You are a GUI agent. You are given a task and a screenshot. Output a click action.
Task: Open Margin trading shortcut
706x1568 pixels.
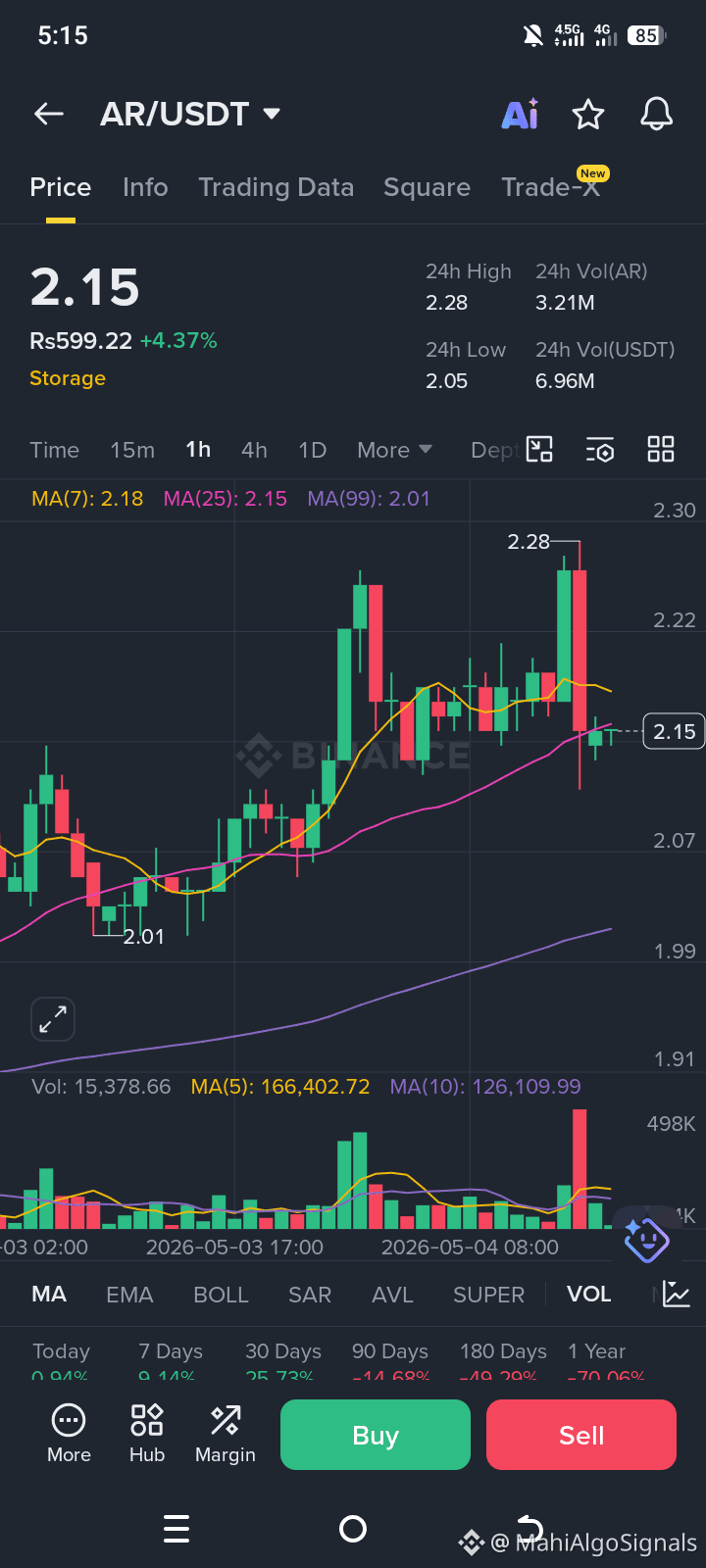point(226,1435)
